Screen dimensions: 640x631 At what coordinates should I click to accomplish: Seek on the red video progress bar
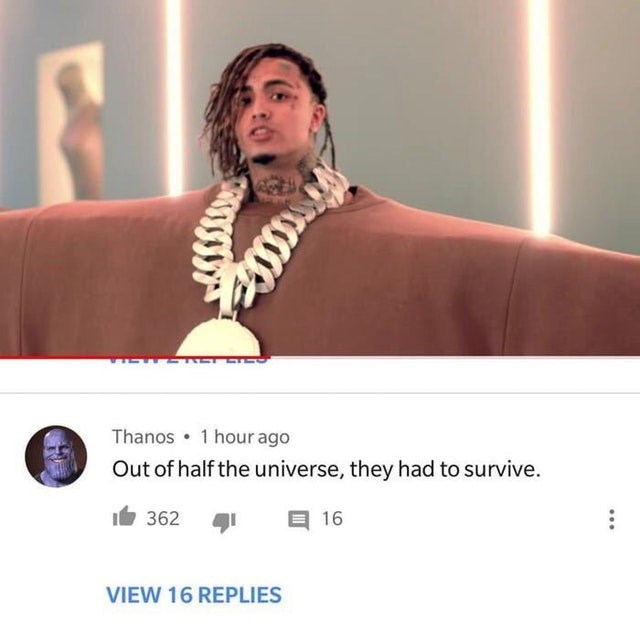tap(135, 357)
